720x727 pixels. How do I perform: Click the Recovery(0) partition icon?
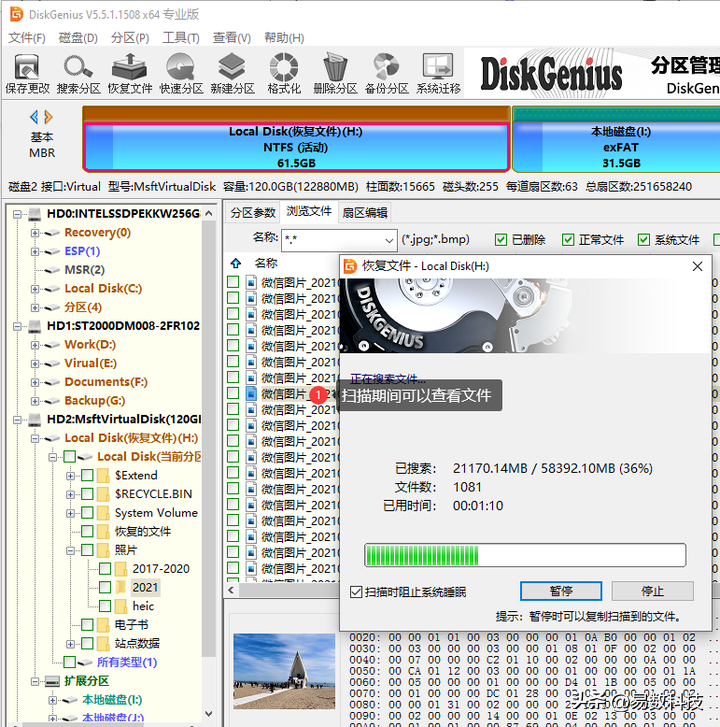52,233
